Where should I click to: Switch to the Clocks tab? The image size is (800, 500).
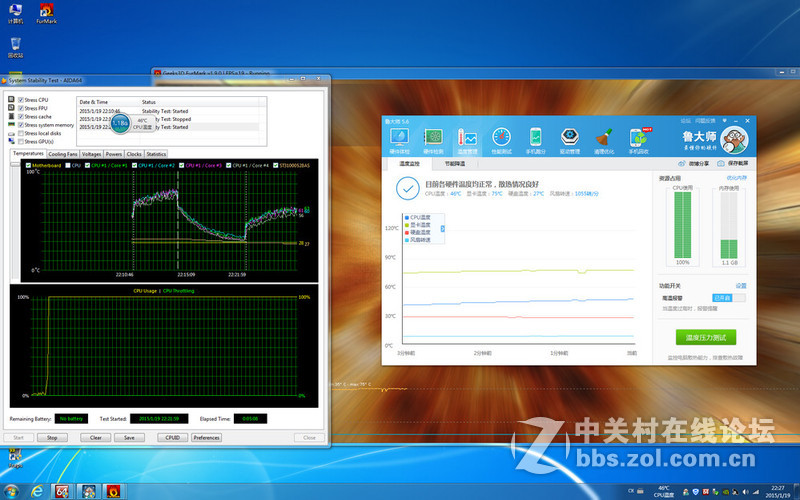coord(134,154)
